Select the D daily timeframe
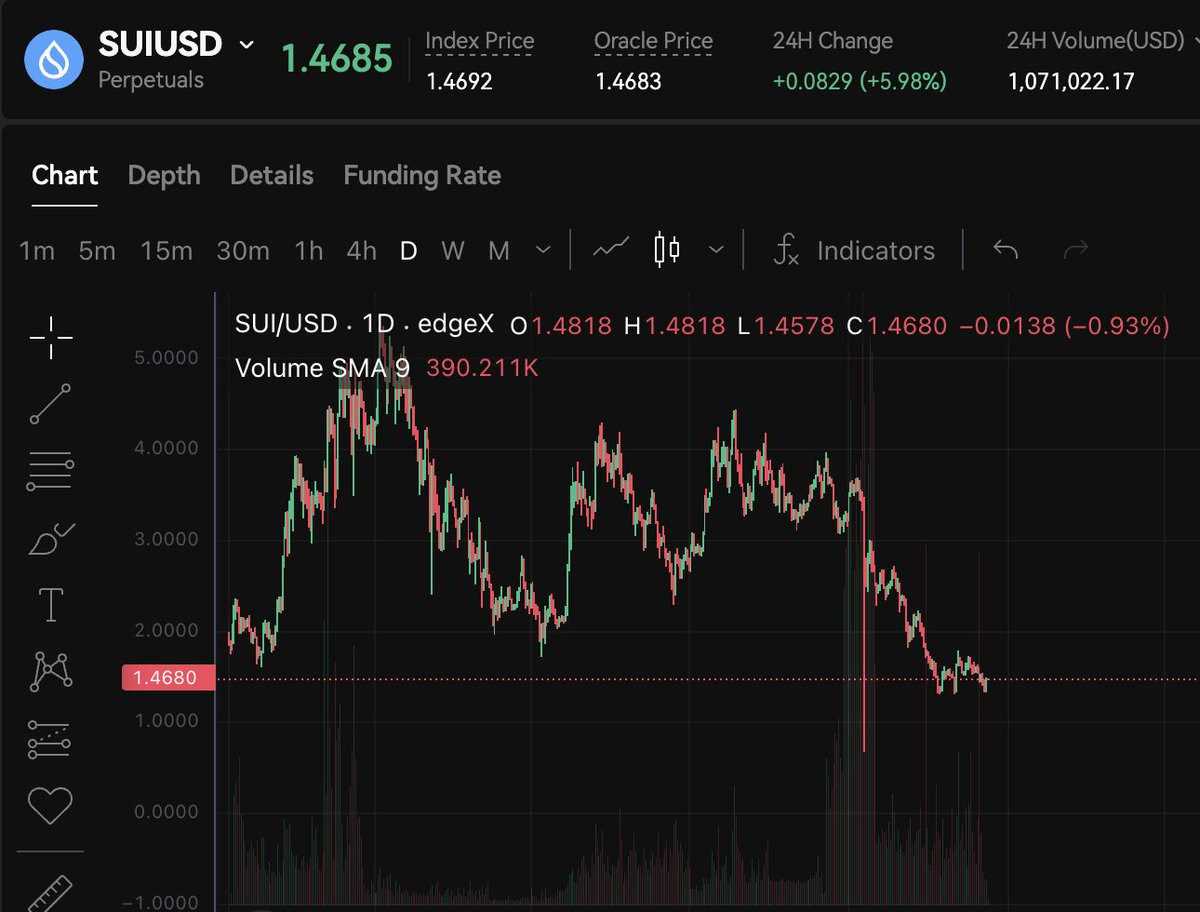Image resolution: width=1200 pixels, height=912 pixels. tap(408, 251)
